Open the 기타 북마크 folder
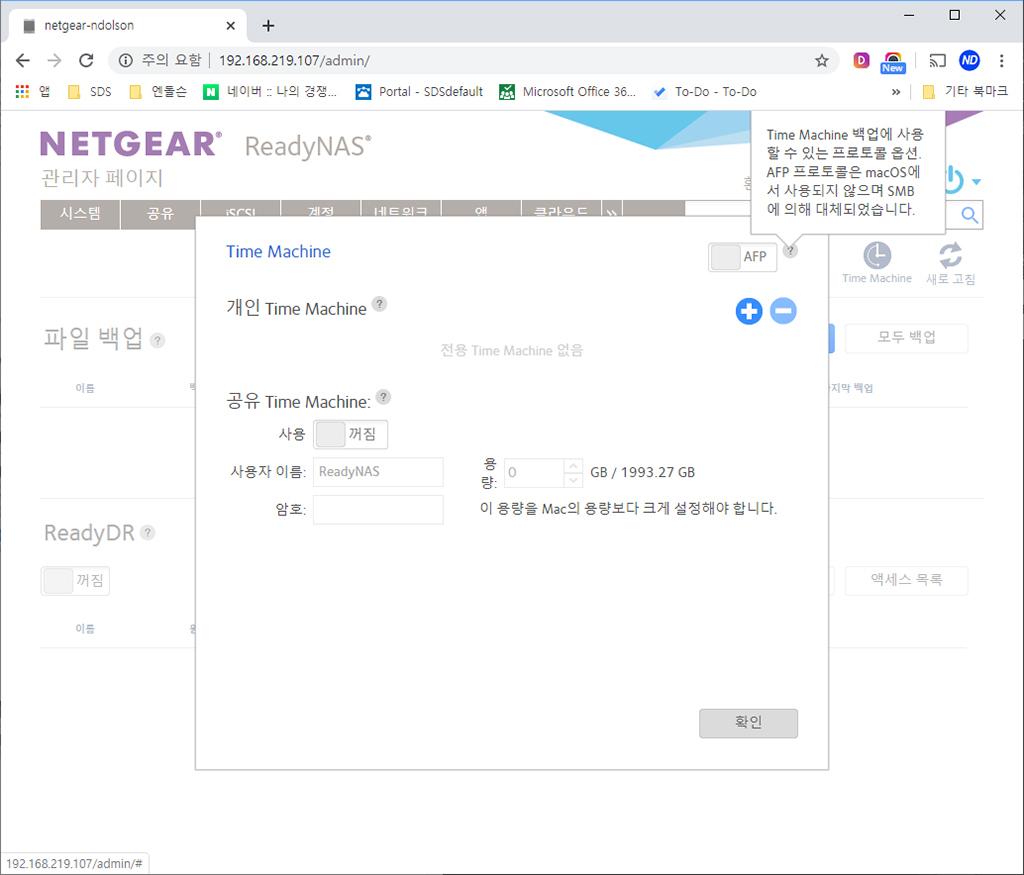 [965, 91]
